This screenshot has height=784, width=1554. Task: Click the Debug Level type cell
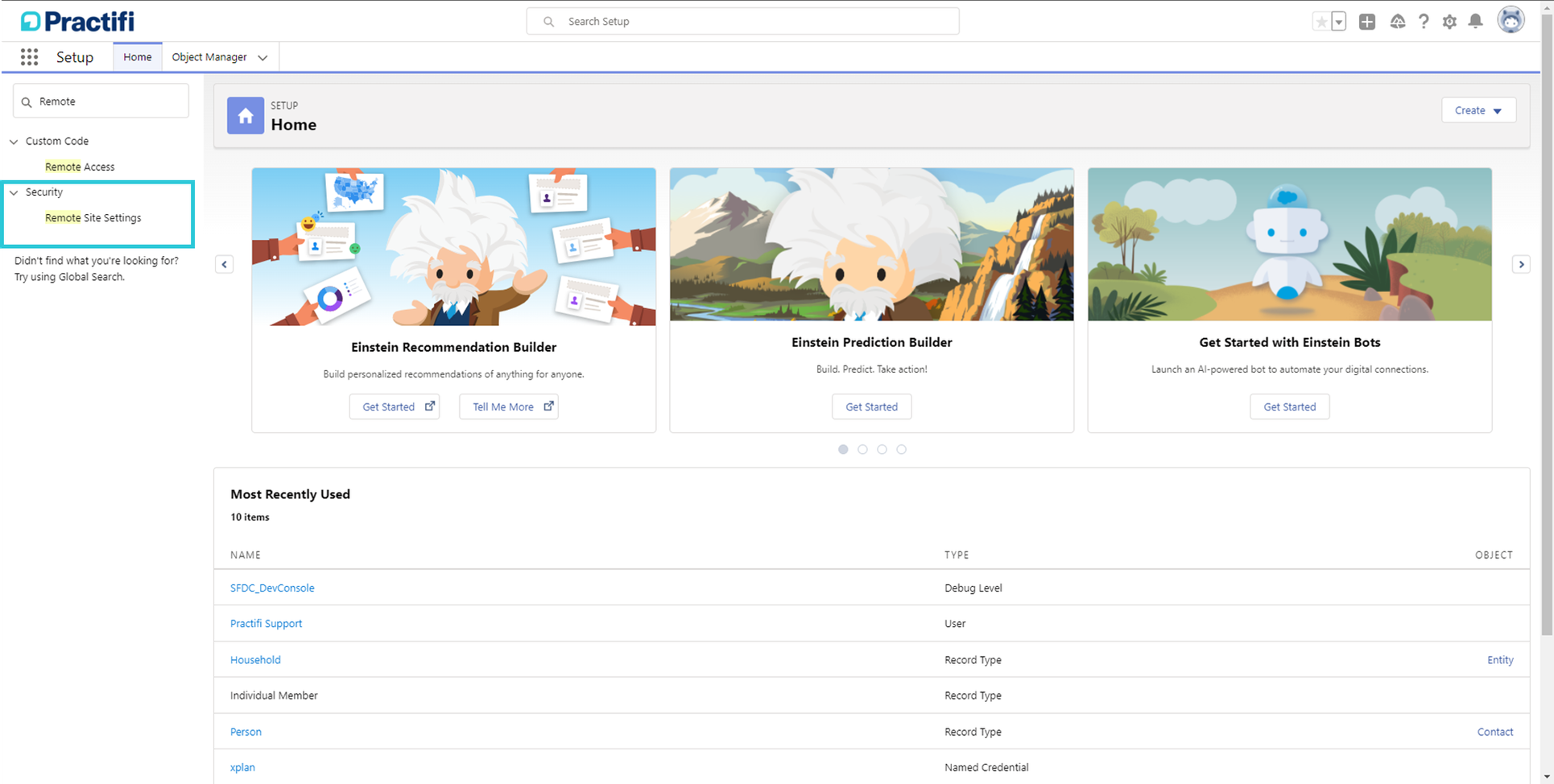click(973, 588)
